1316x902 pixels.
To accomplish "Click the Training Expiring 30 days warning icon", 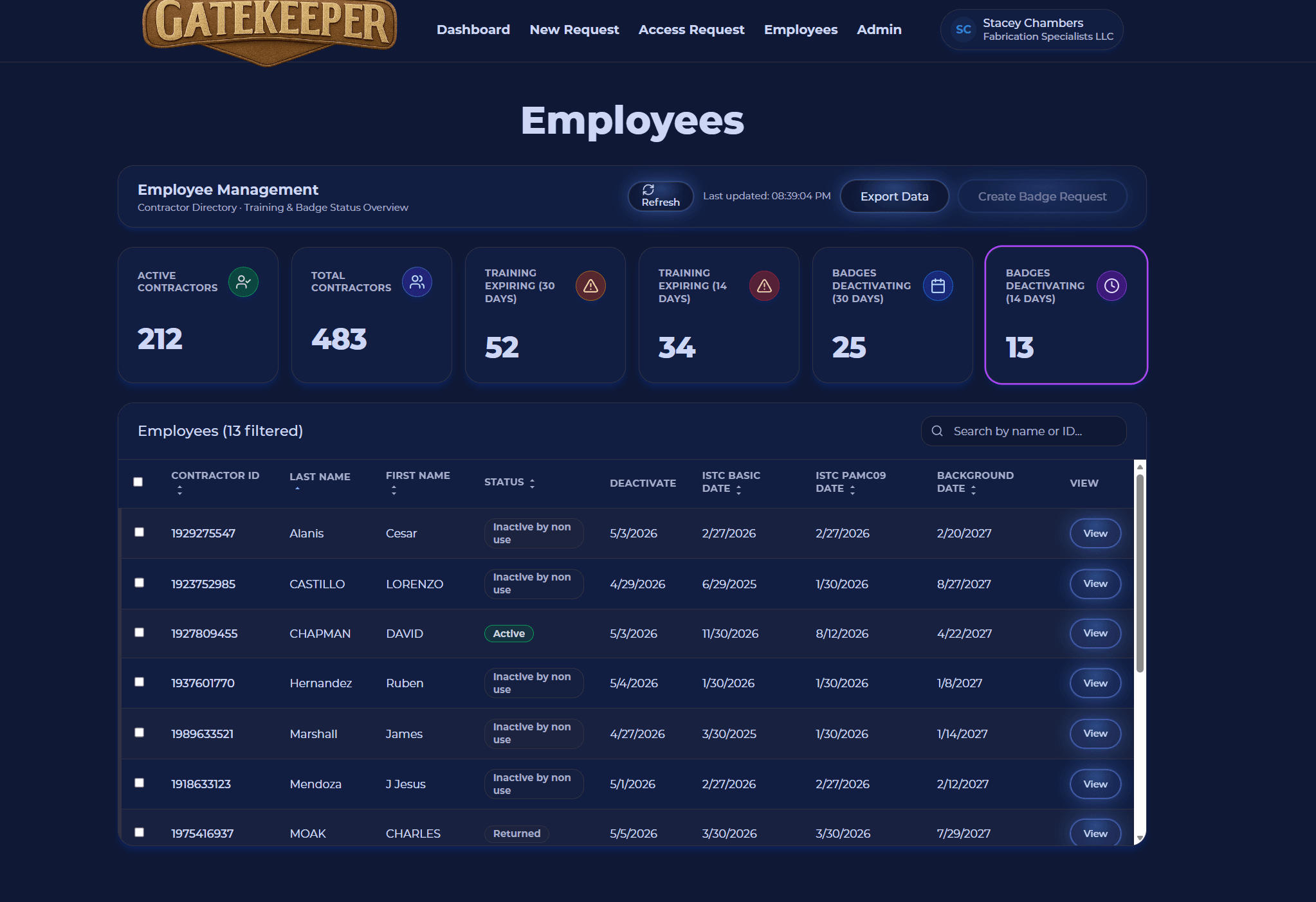I will (590, 285).
